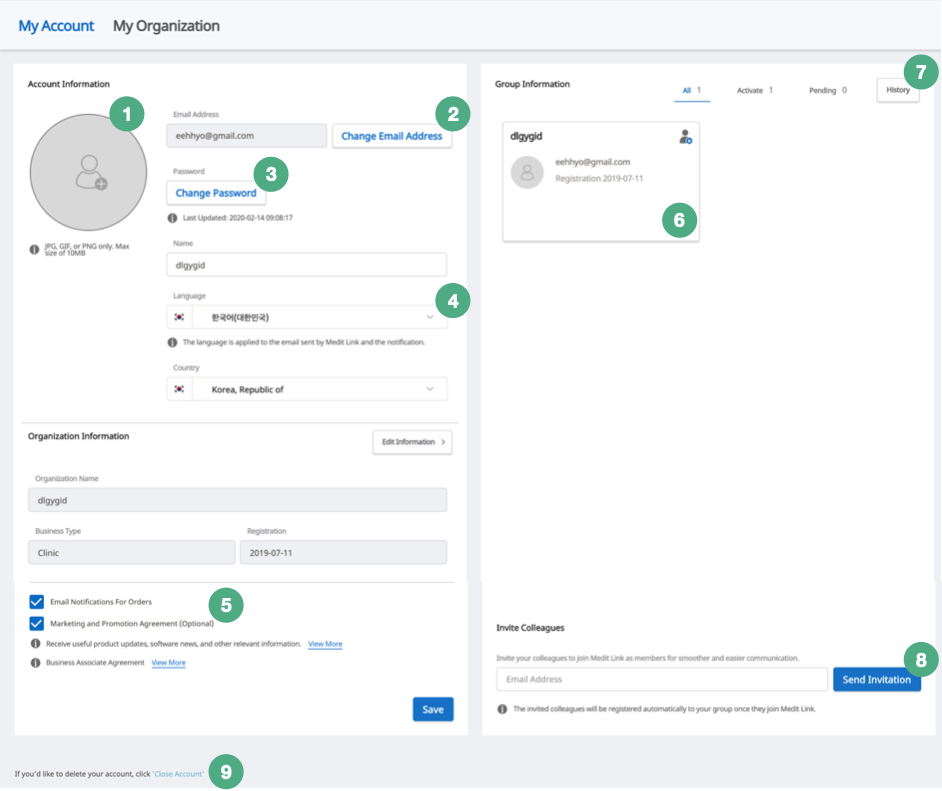Click the Korean flag icon in Language field

[x=179, y=317]
